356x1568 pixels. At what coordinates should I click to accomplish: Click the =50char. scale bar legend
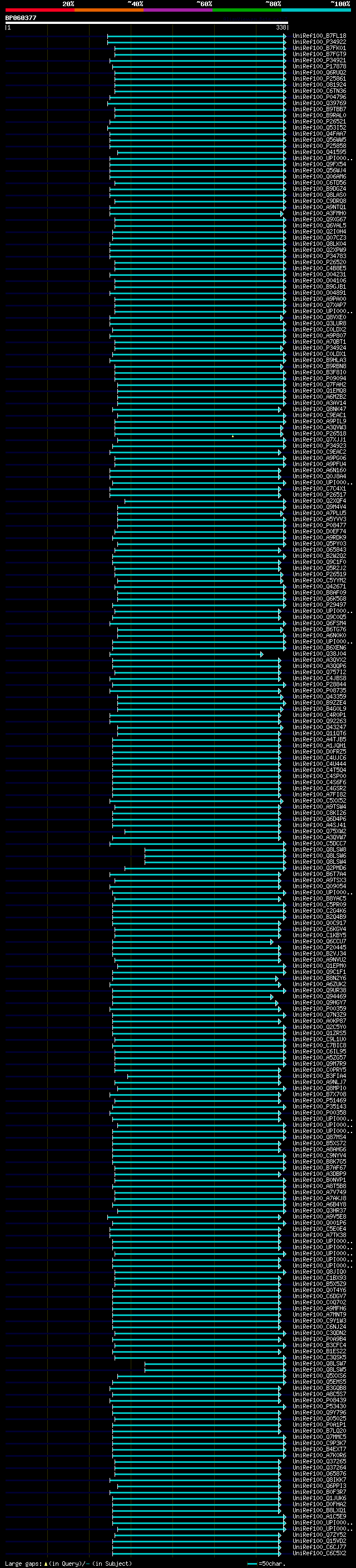[x=266, y=1563]
